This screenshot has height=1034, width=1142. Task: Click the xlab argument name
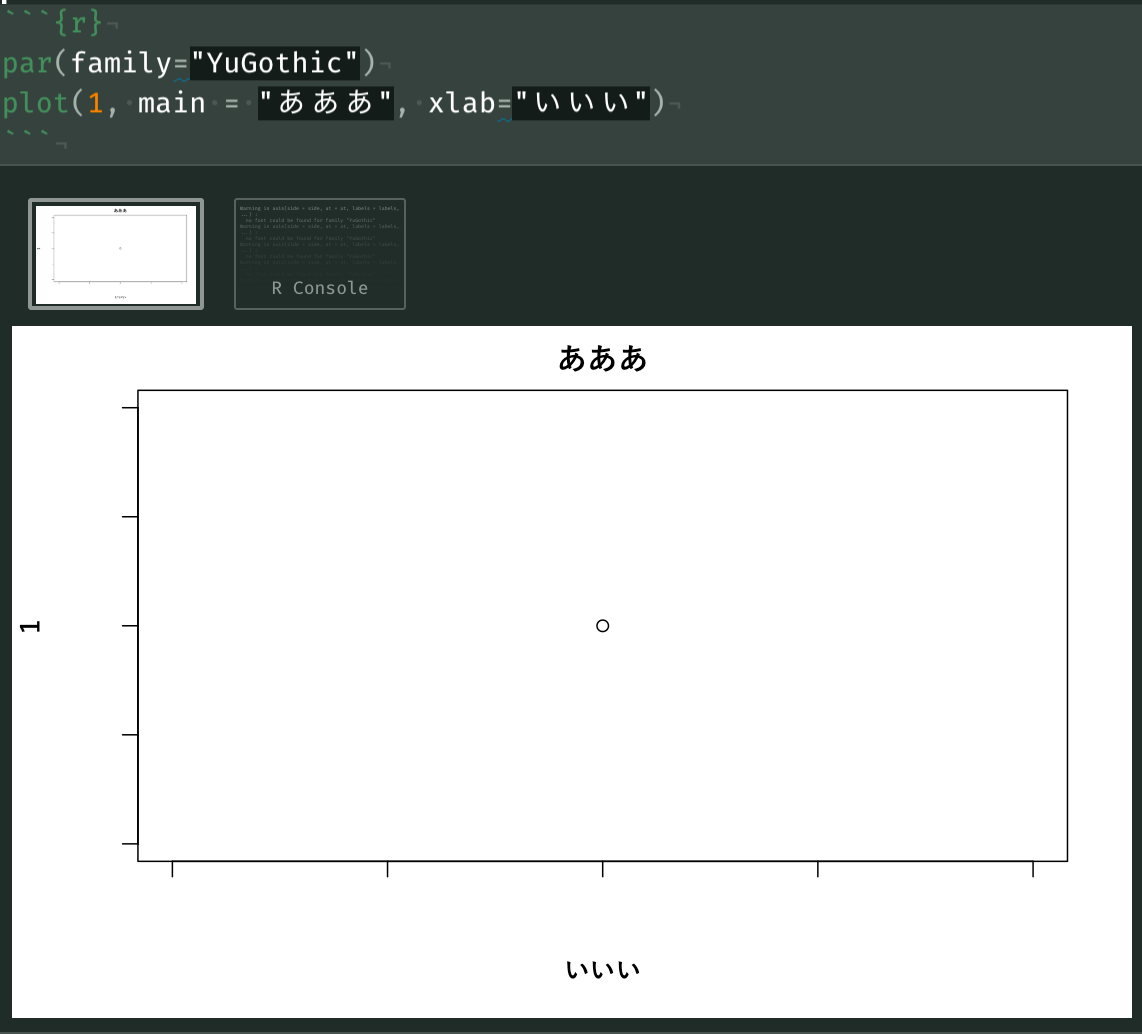point(462,103)
